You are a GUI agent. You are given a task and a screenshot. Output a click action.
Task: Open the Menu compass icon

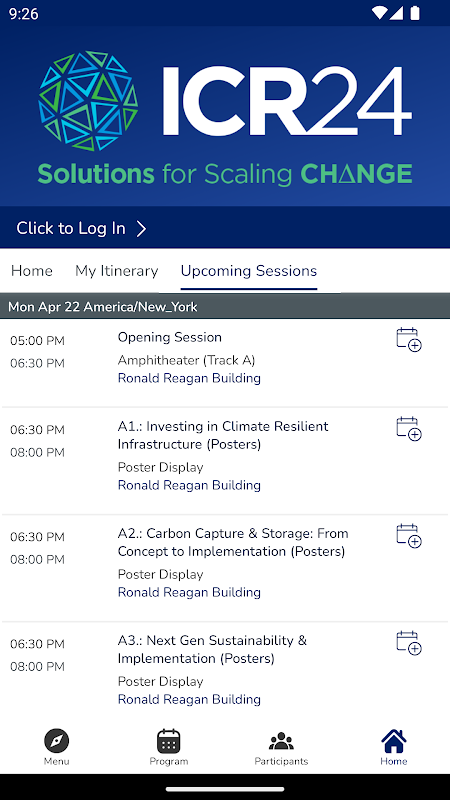(57, 741)
